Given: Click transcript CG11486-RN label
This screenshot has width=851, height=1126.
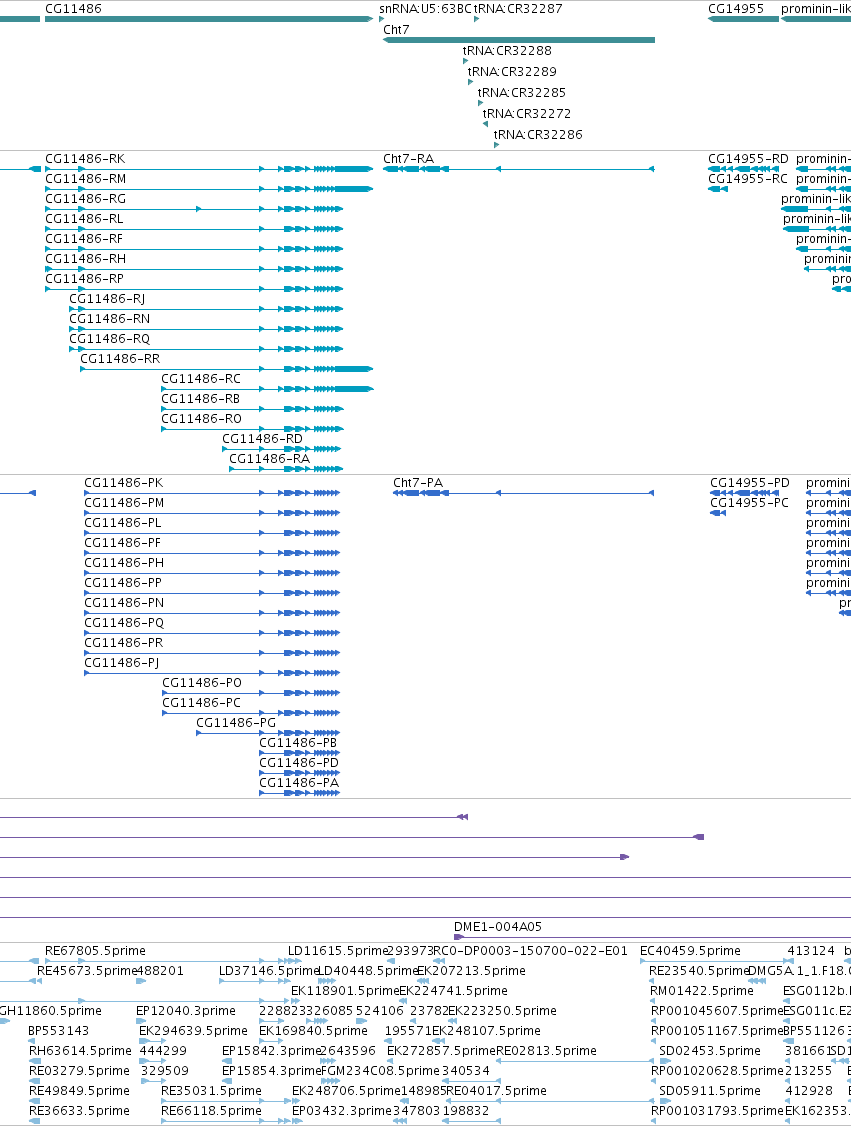Looking at the screenshot, I should tap(109, 320).
